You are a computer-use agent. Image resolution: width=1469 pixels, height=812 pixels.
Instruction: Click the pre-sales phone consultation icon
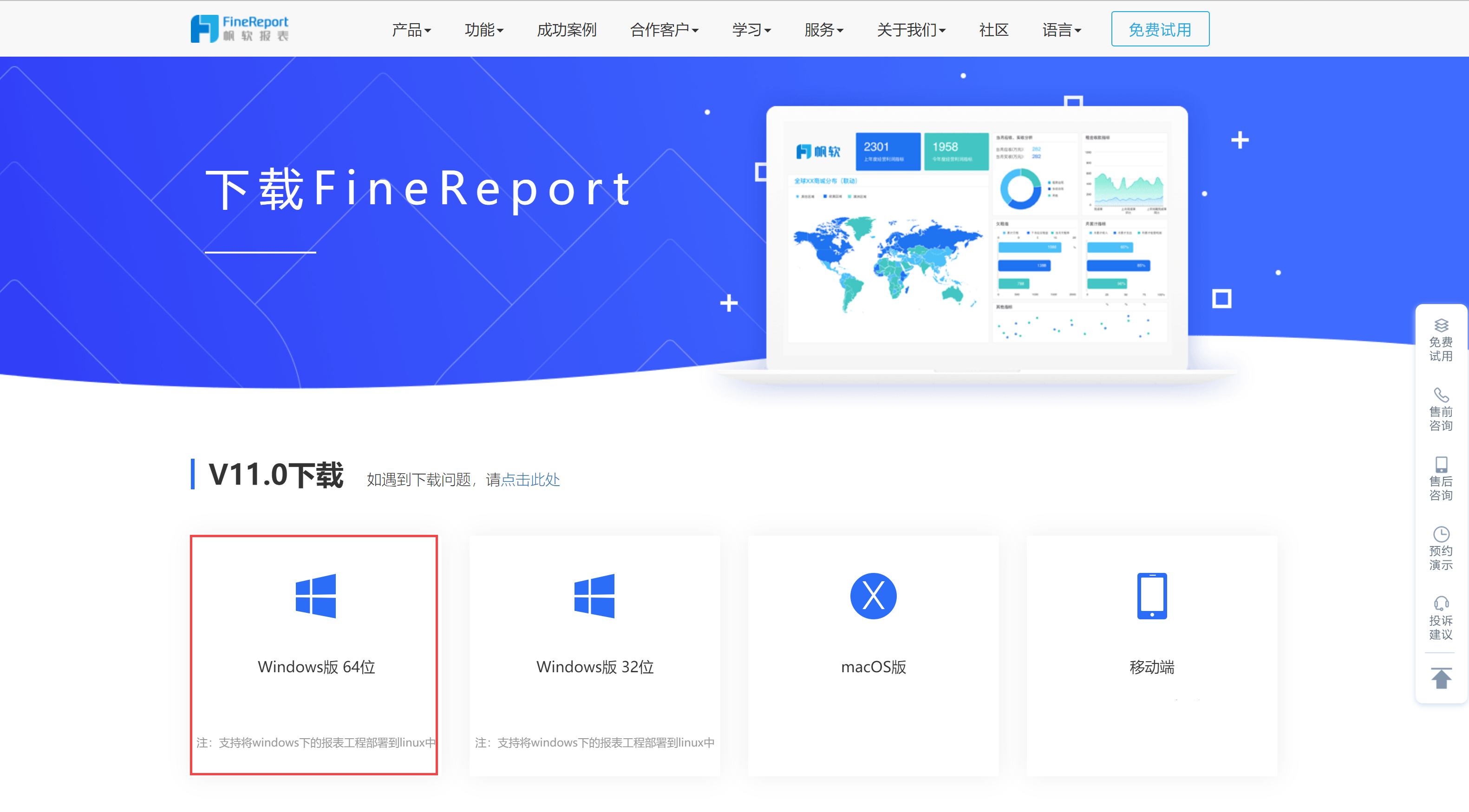[1441, 395]
